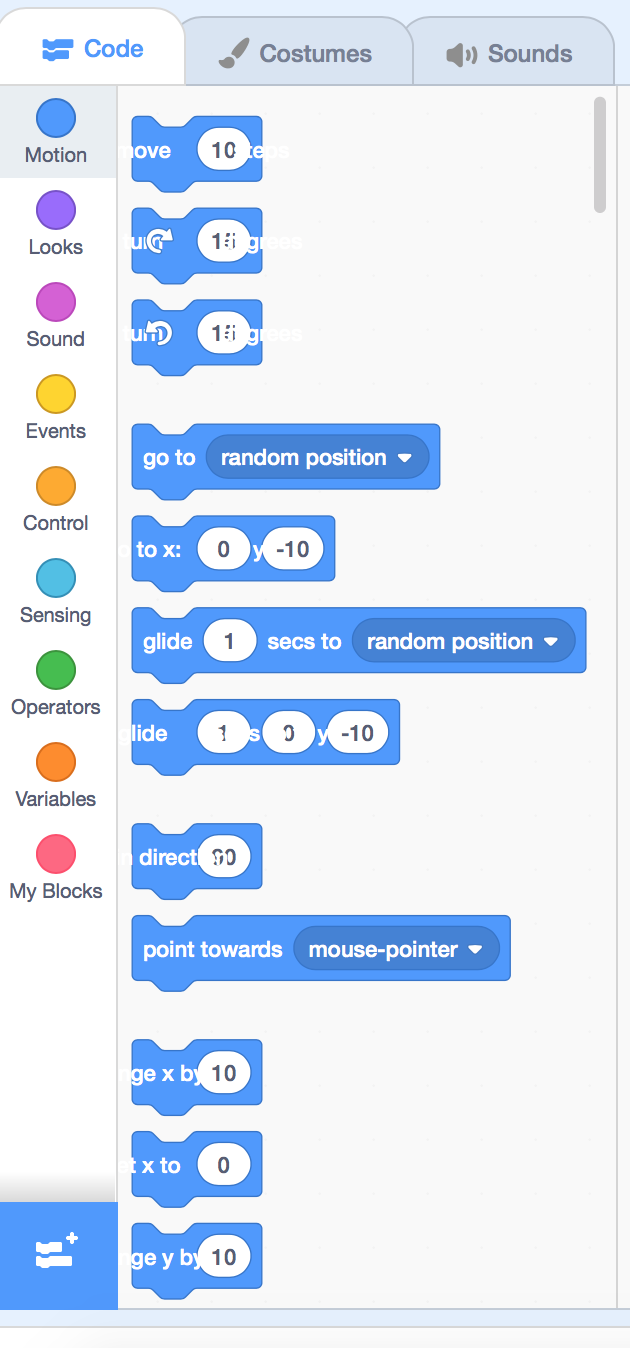
Task: Open the Operators block category
Action: [56, 670]
